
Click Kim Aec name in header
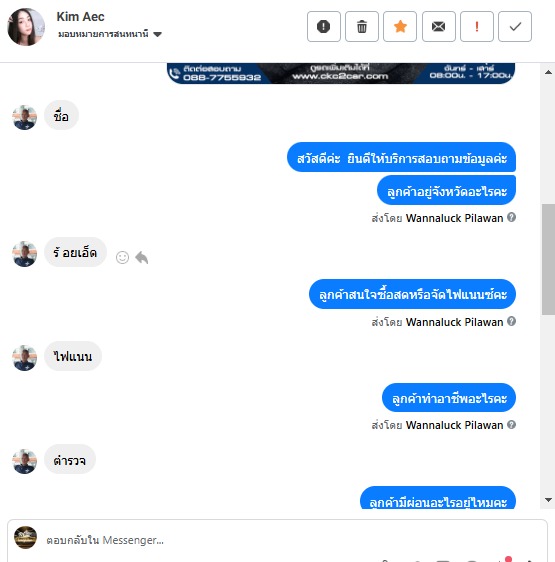click(x=80, y=17)
